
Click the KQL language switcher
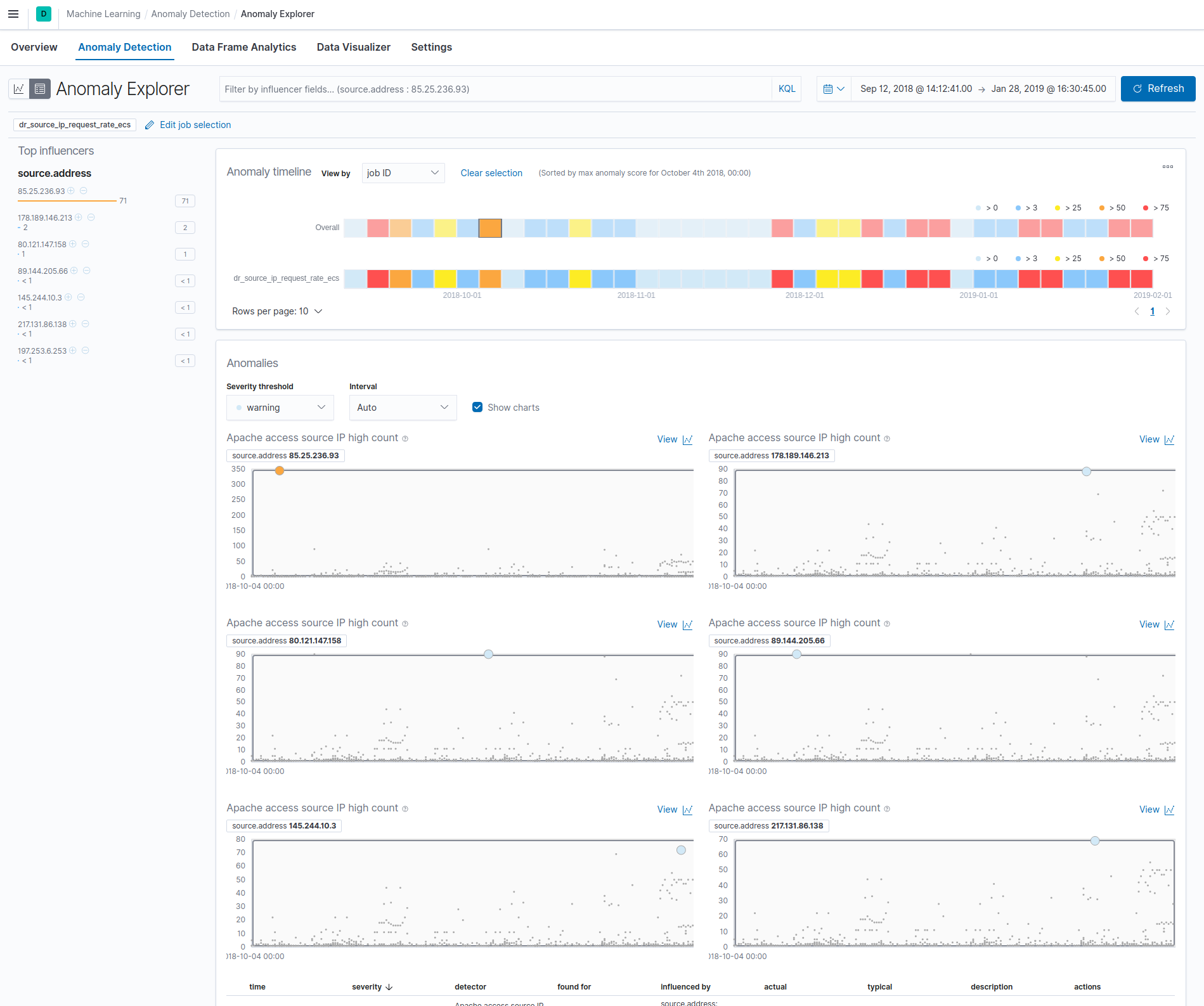[787, 89]
